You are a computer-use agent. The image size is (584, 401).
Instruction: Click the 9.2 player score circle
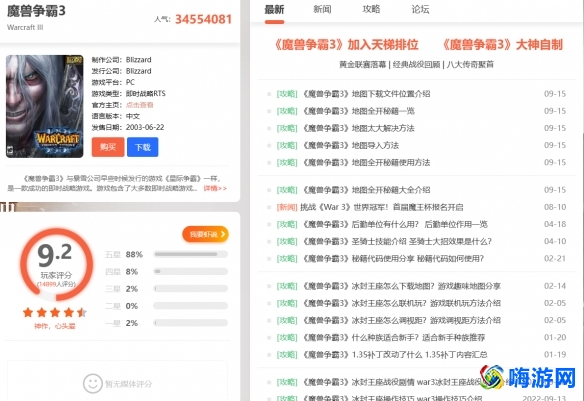56,265
